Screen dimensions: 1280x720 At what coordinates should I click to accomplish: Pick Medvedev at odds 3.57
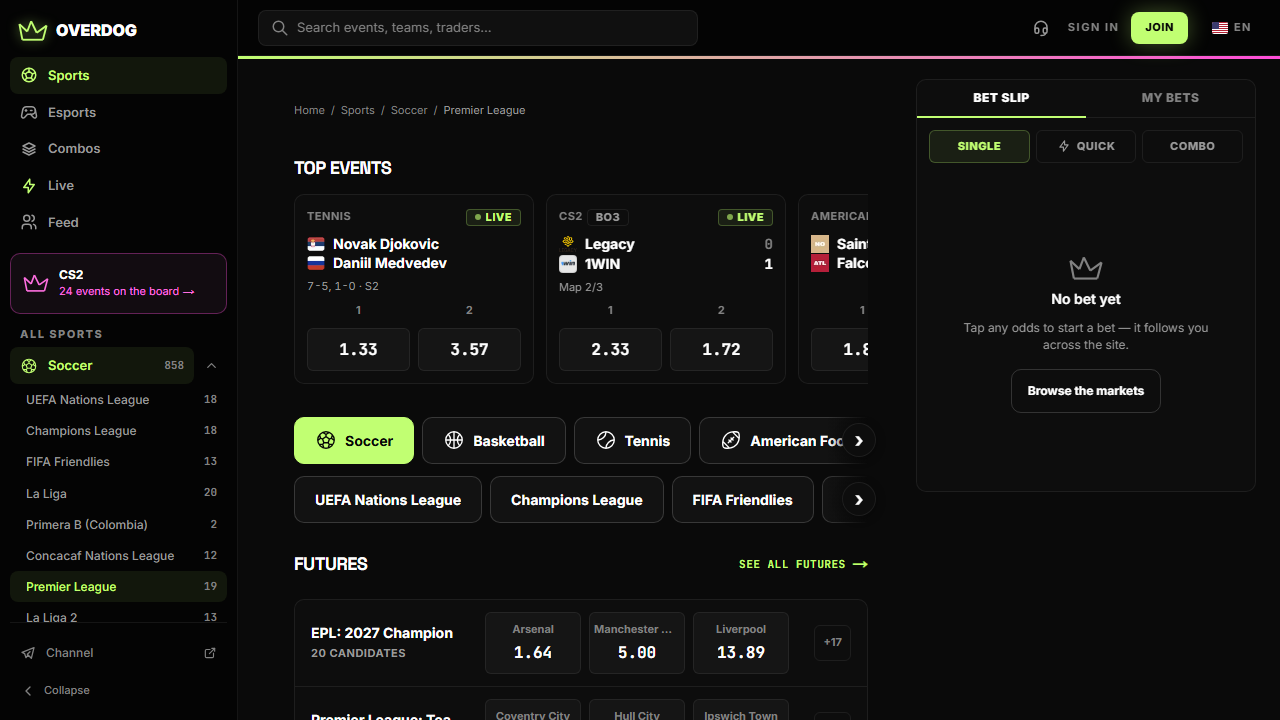pyautogui.click(x=469, y=350)
